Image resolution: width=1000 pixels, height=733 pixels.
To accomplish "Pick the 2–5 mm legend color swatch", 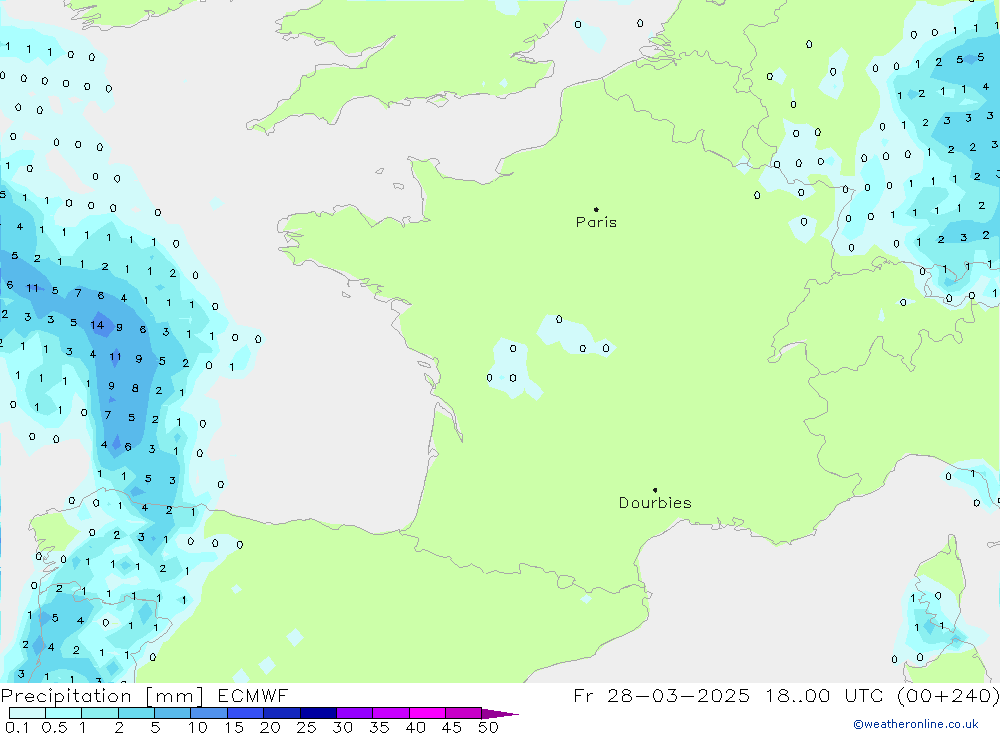I will (136, 713).
